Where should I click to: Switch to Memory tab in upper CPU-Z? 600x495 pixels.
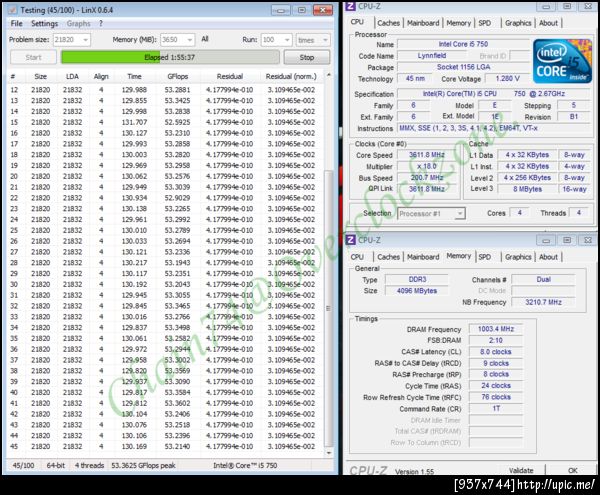tap(458, 23)
